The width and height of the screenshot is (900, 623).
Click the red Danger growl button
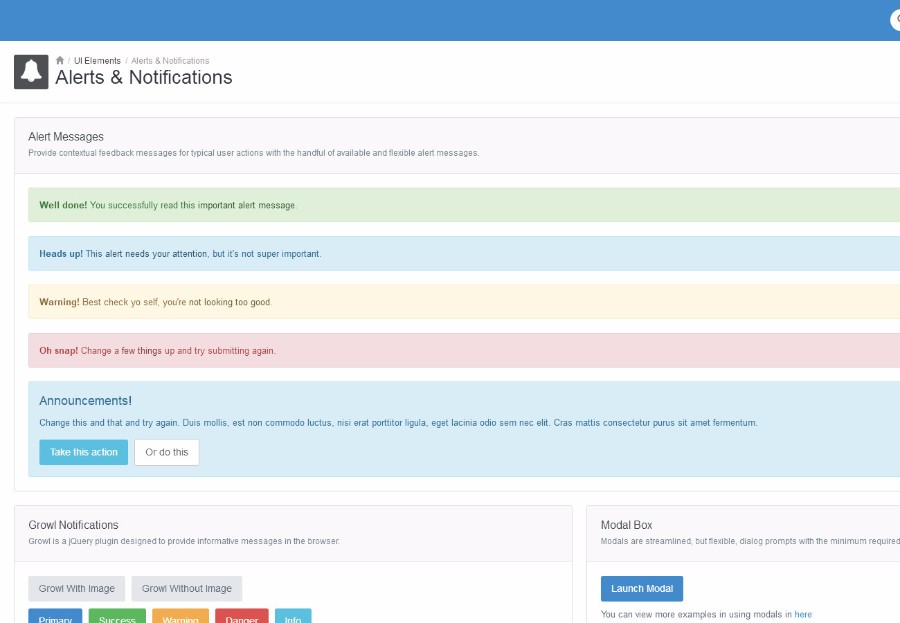pyautogui.click(x=241, y=617)
